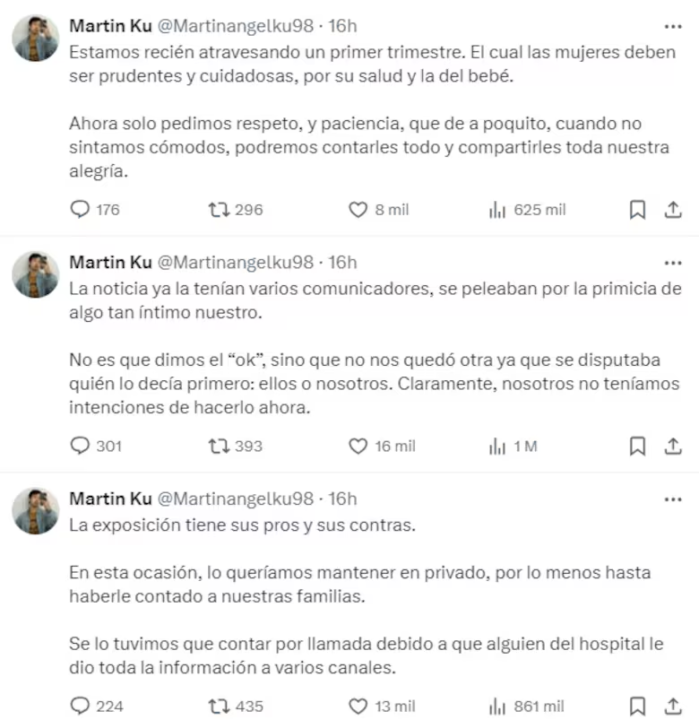Open Martin Ku avatar on the third tweet
Screen dimensions: 699x720
coord(35,511)
